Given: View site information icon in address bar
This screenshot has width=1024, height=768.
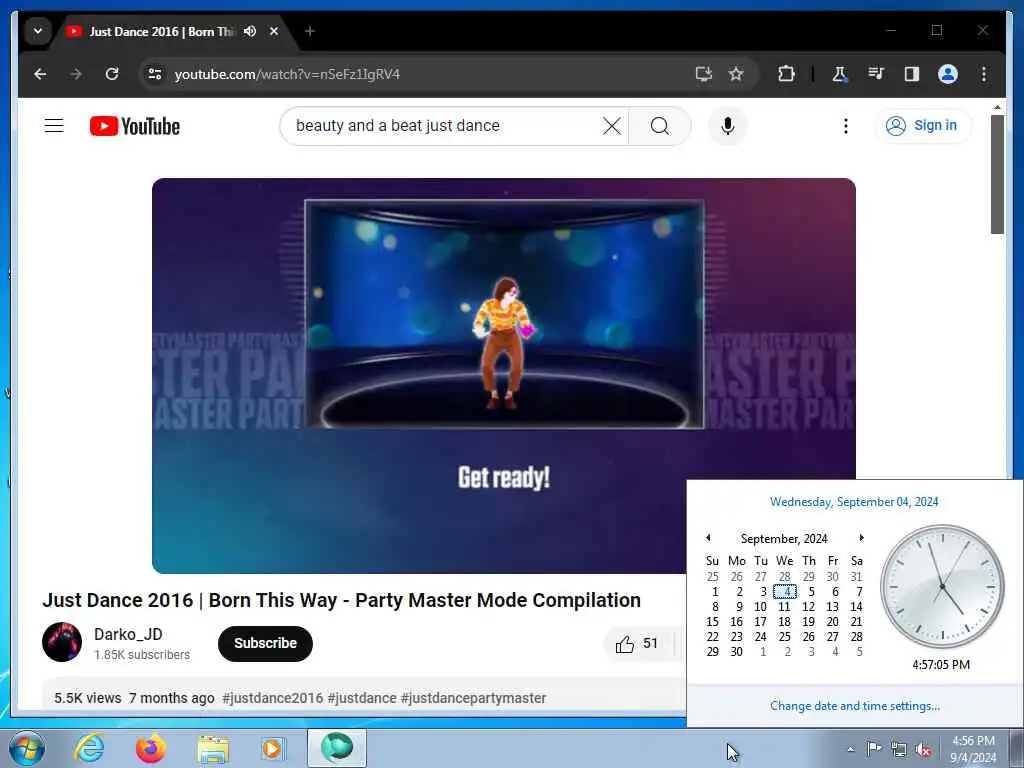Looking at the screenshot, I should coord(155,74).
